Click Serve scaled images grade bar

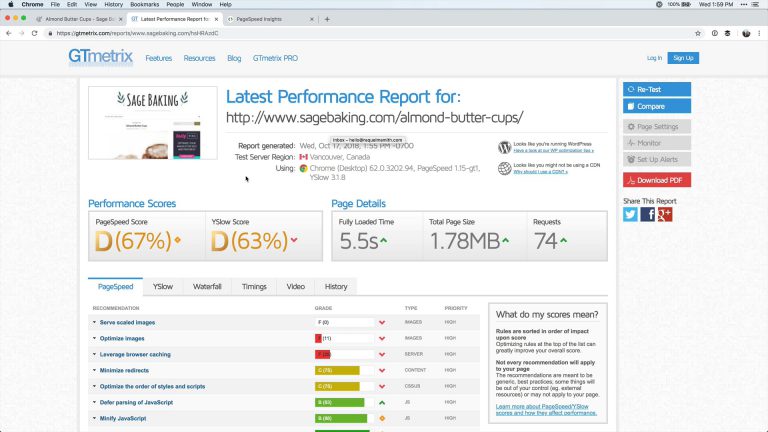(x=345, y=322)
